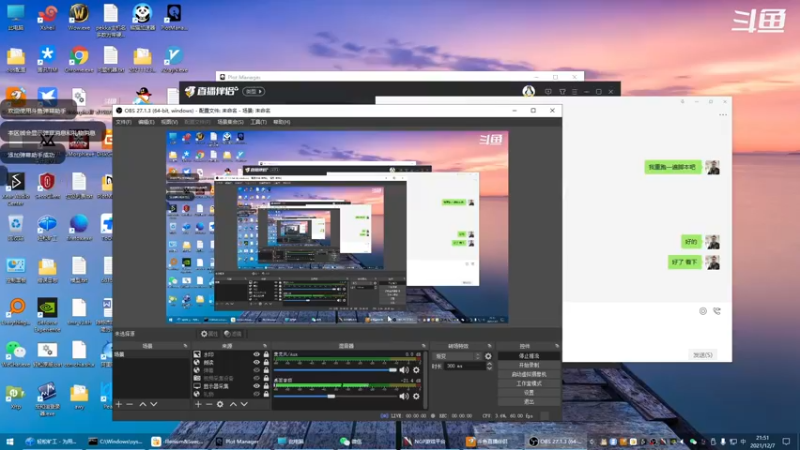The image size is (800, 450).
Task: Toggle visibility eye of 显示器采集 source
Action: pyautogui.click(x=257, y=386)
